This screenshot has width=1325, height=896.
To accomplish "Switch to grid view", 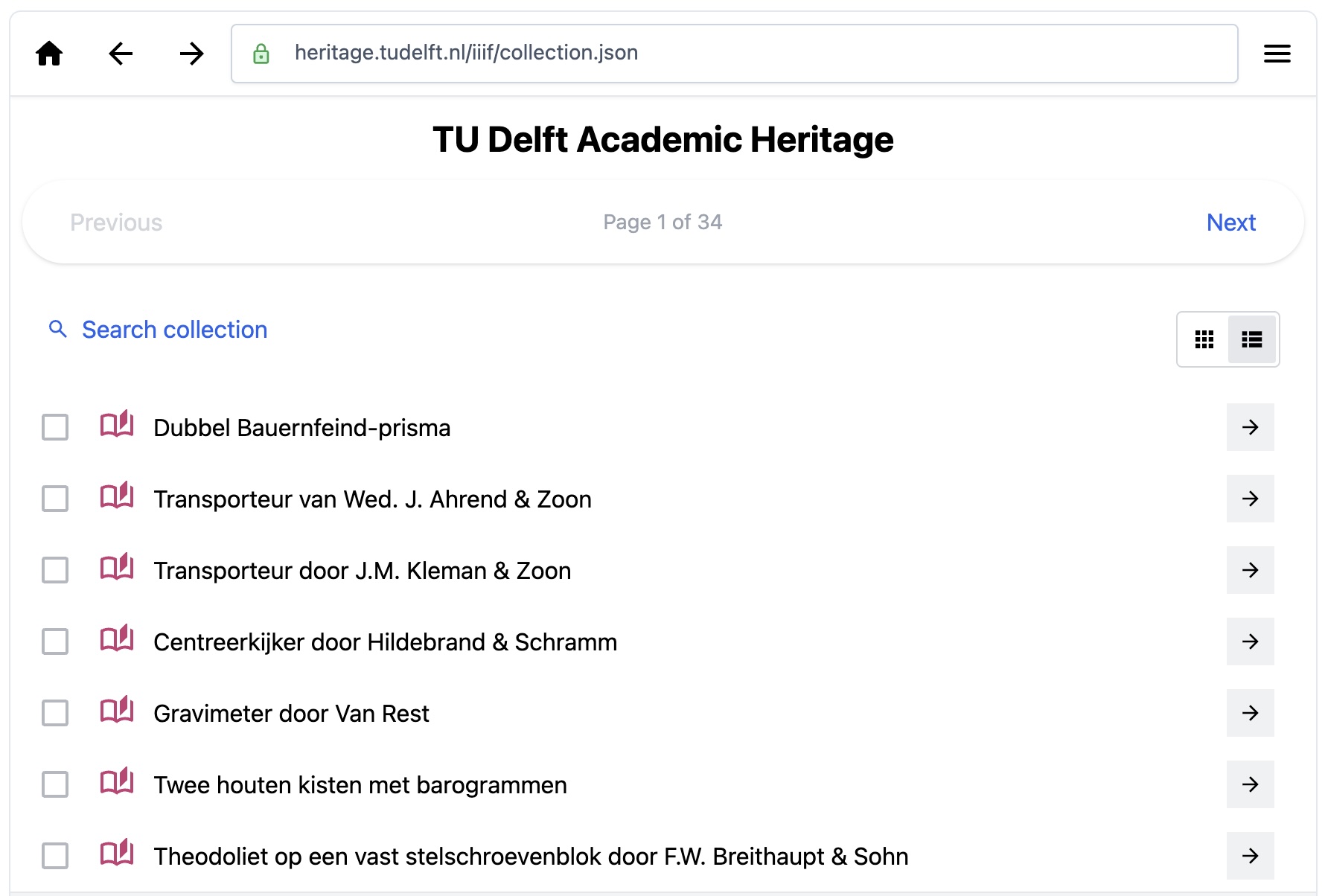I will 1204,339.
